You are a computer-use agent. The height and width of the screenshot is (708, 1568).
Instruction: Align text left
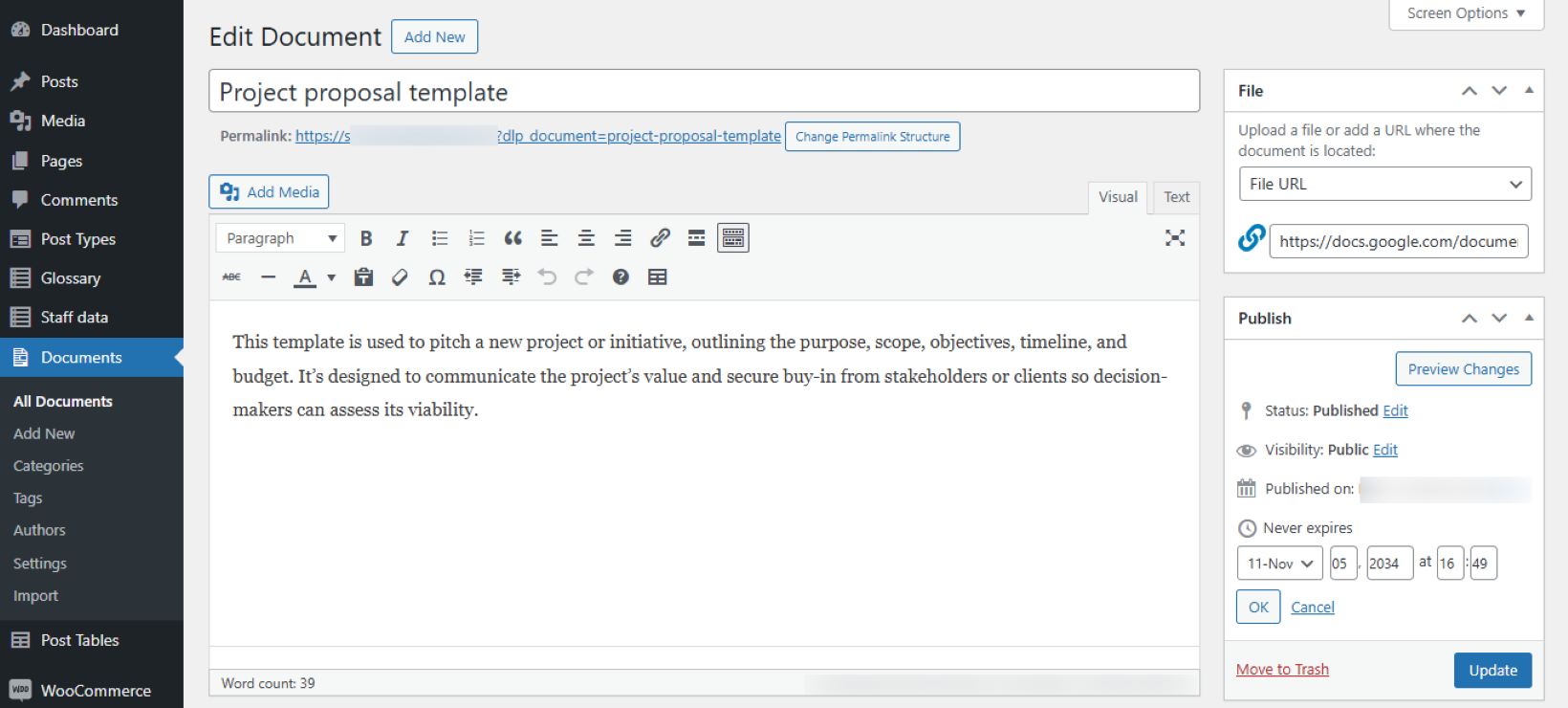550,238
